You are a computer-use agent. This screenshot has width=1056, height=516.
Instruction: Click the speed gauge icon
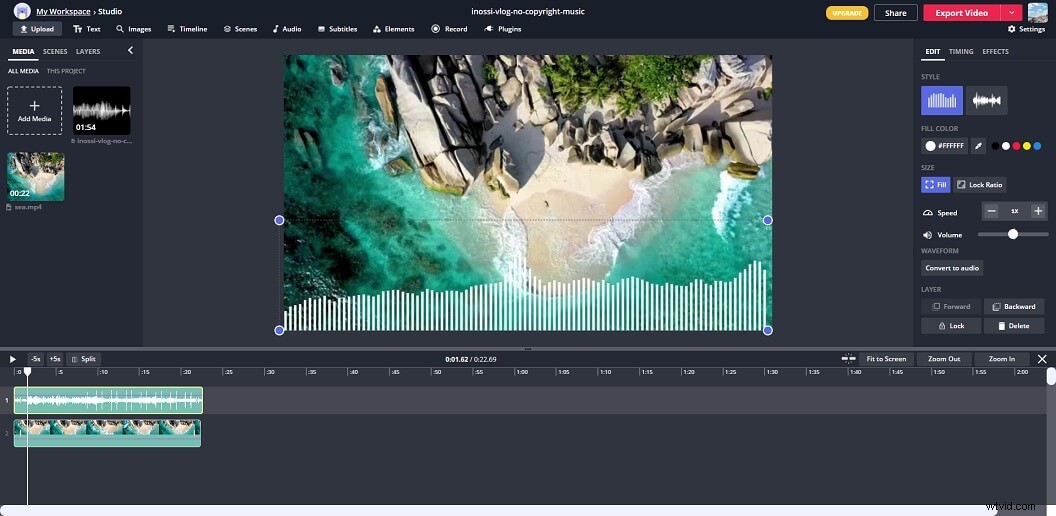pos(928,213)
